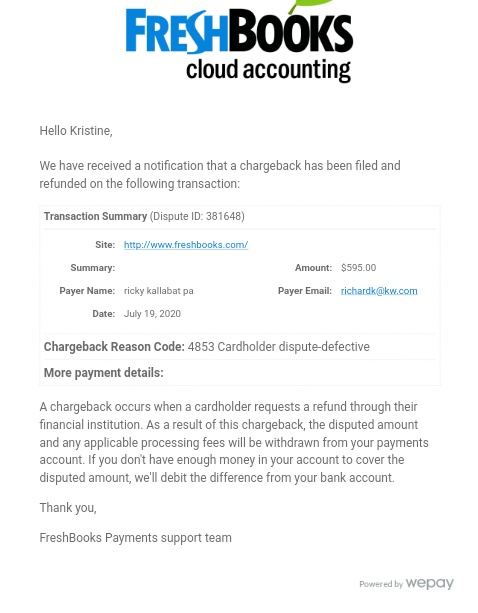Image resolution: width=478 pixels, height=613 pixels.
Task: Click the richardk@kw.com email link
Action: 379,291
